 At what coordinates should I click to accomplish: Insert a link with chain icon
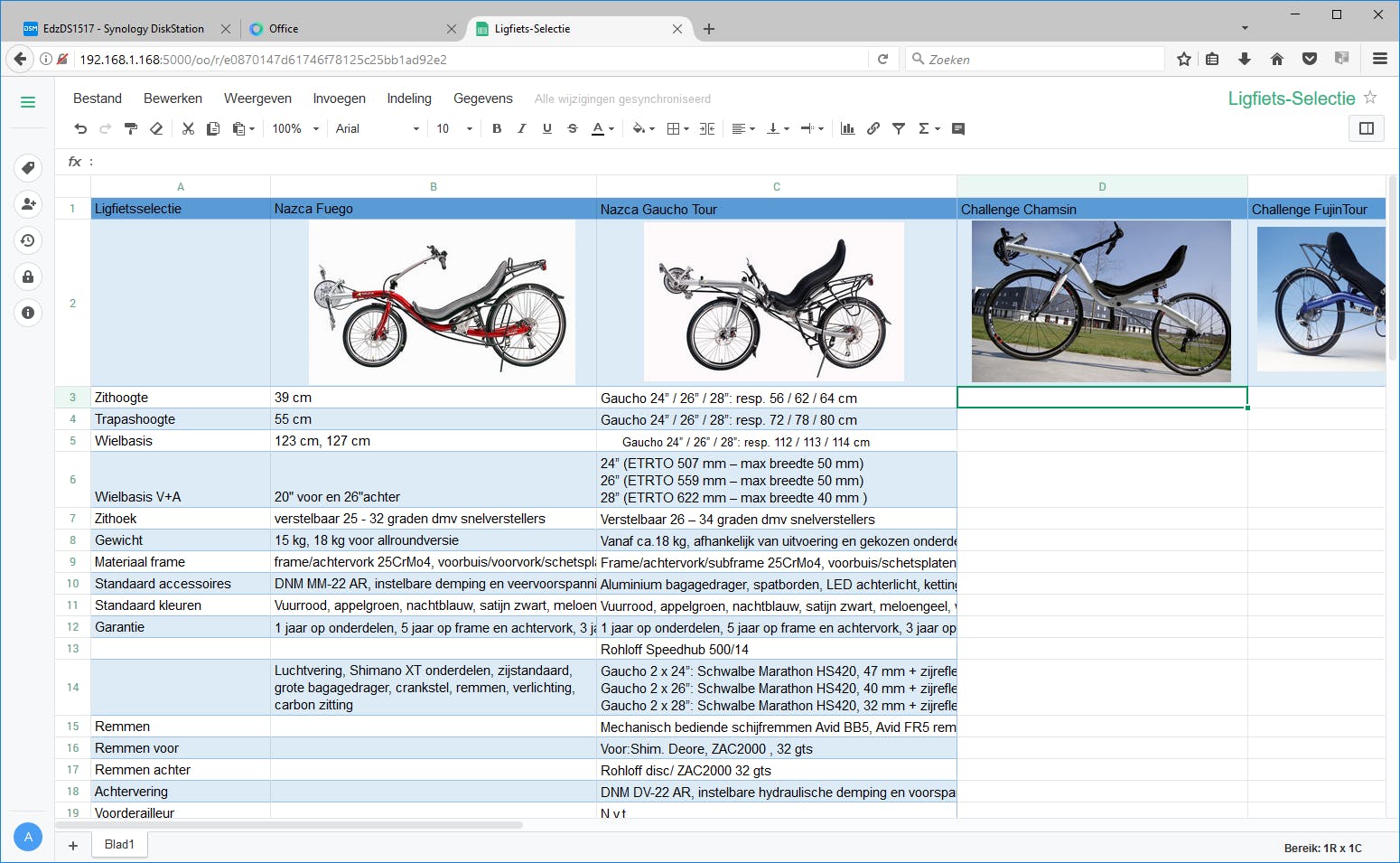(x=873, y=128)
